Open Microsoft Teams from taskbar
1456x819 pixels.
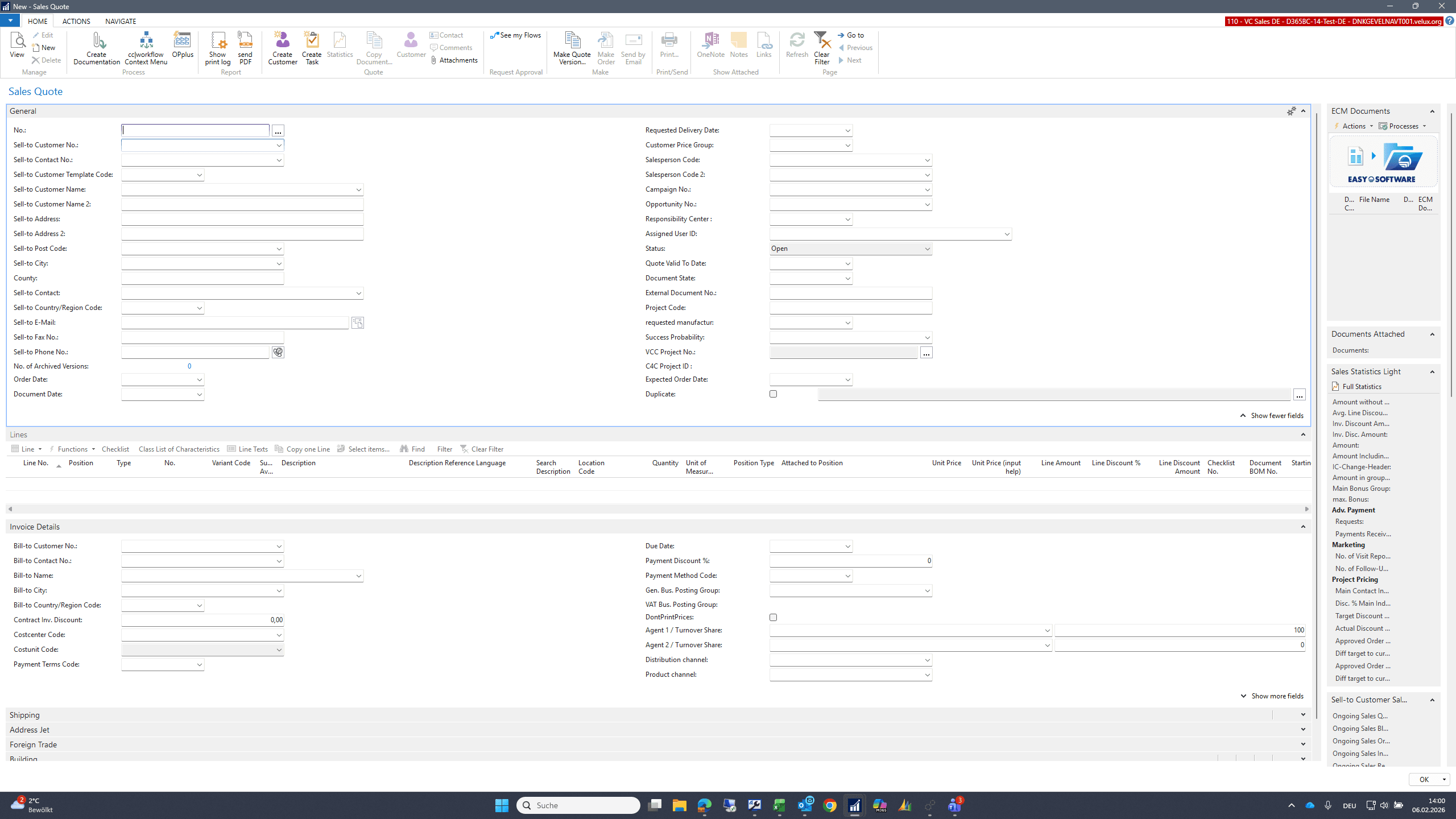(x=954, y=805)
